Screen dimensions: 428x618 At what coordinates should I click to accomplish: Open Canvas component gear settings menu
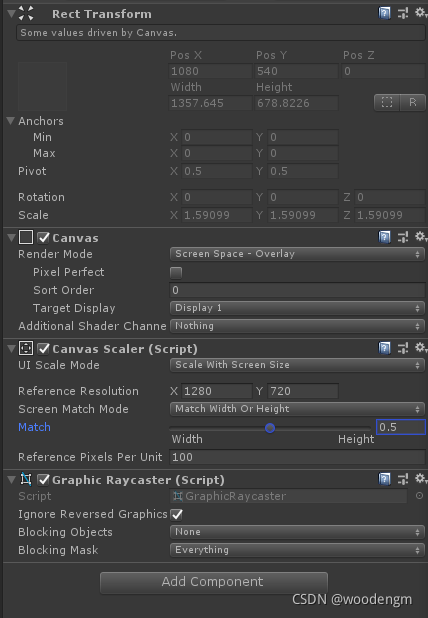(421, 236)
